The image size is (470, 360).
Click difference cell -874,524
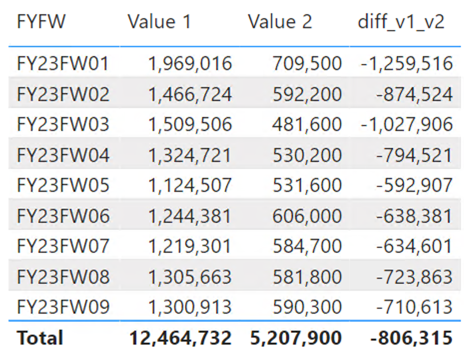coord(414,94)
